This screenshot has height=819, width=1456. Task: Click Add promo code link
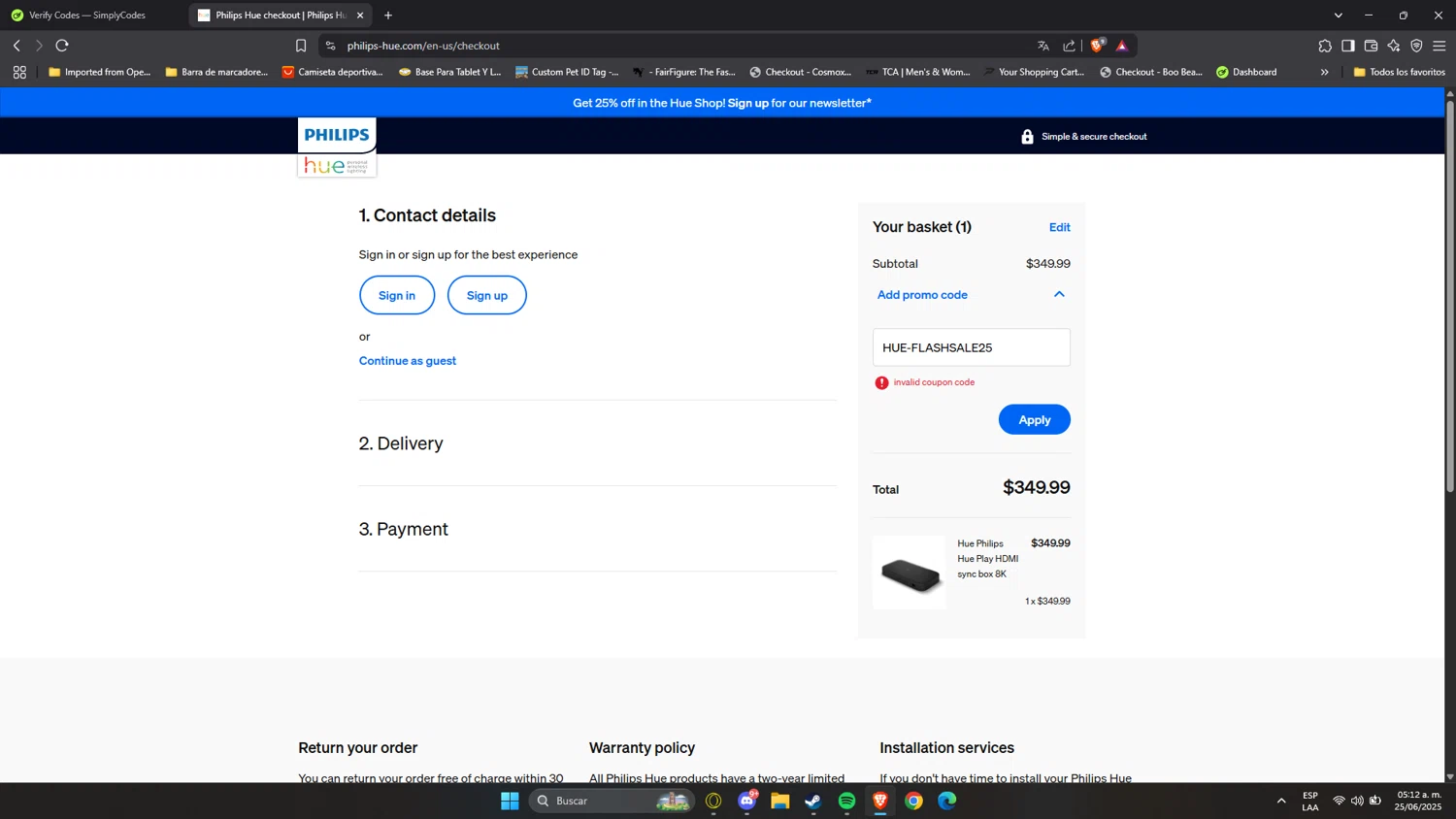point(922,295)
